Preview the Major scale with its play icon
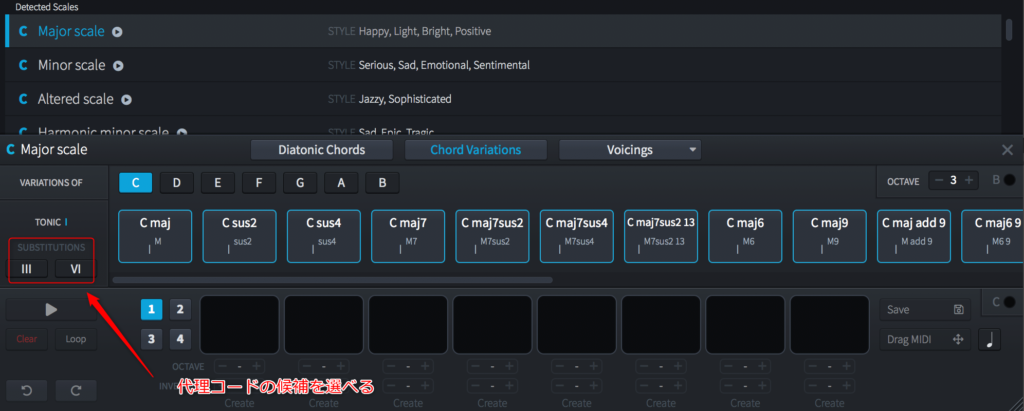The width and height of the screenshot is (1024, 411). [118, 32]
